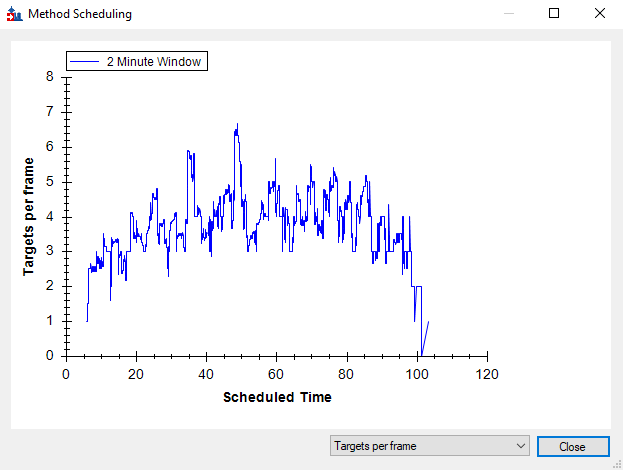The image size is (623, 470).
Task: Click the Skyline app icon in title bar
Action: coord(13,15)
